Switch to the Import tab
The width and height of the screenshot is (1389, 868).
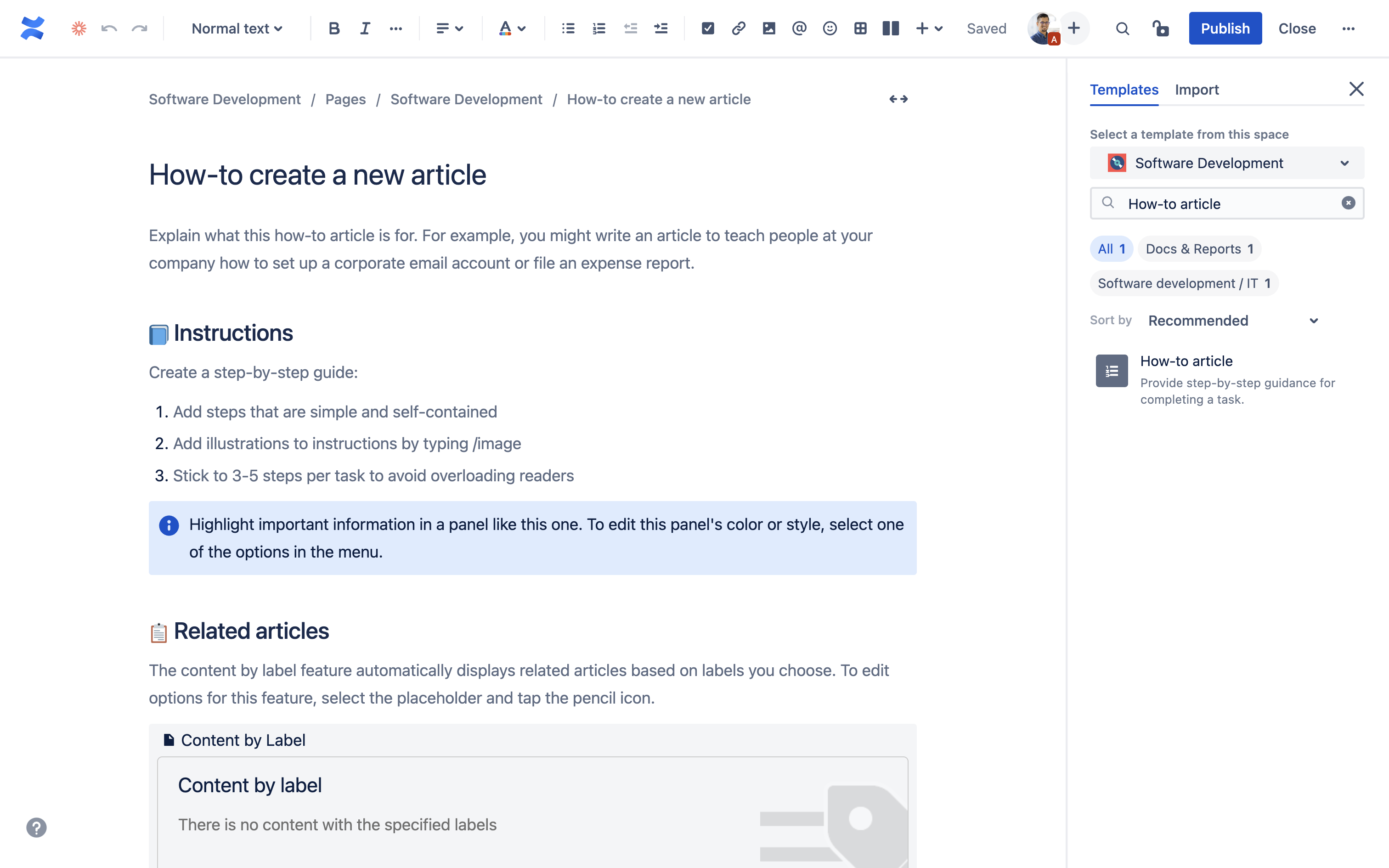coord(1196,90)
